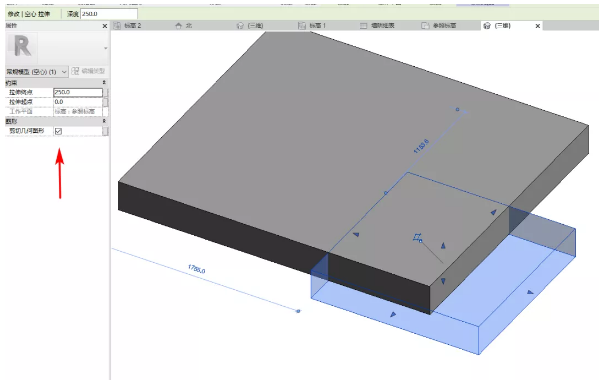Click the 1785.0 temporary dimension text

pos(196,269)
